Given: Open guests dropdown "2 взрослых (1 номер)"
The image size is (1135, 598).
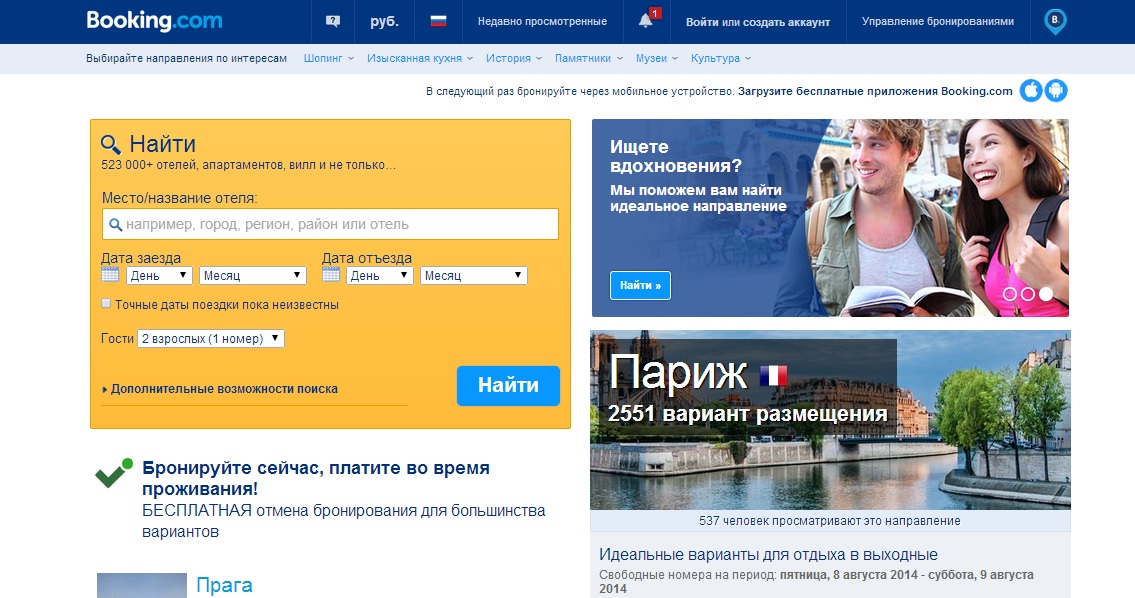Looking at the screenshot, I should point(211,338).
